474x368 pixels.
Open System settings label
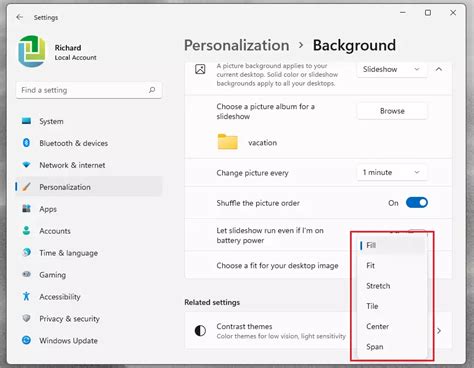[x=51, y=121]
